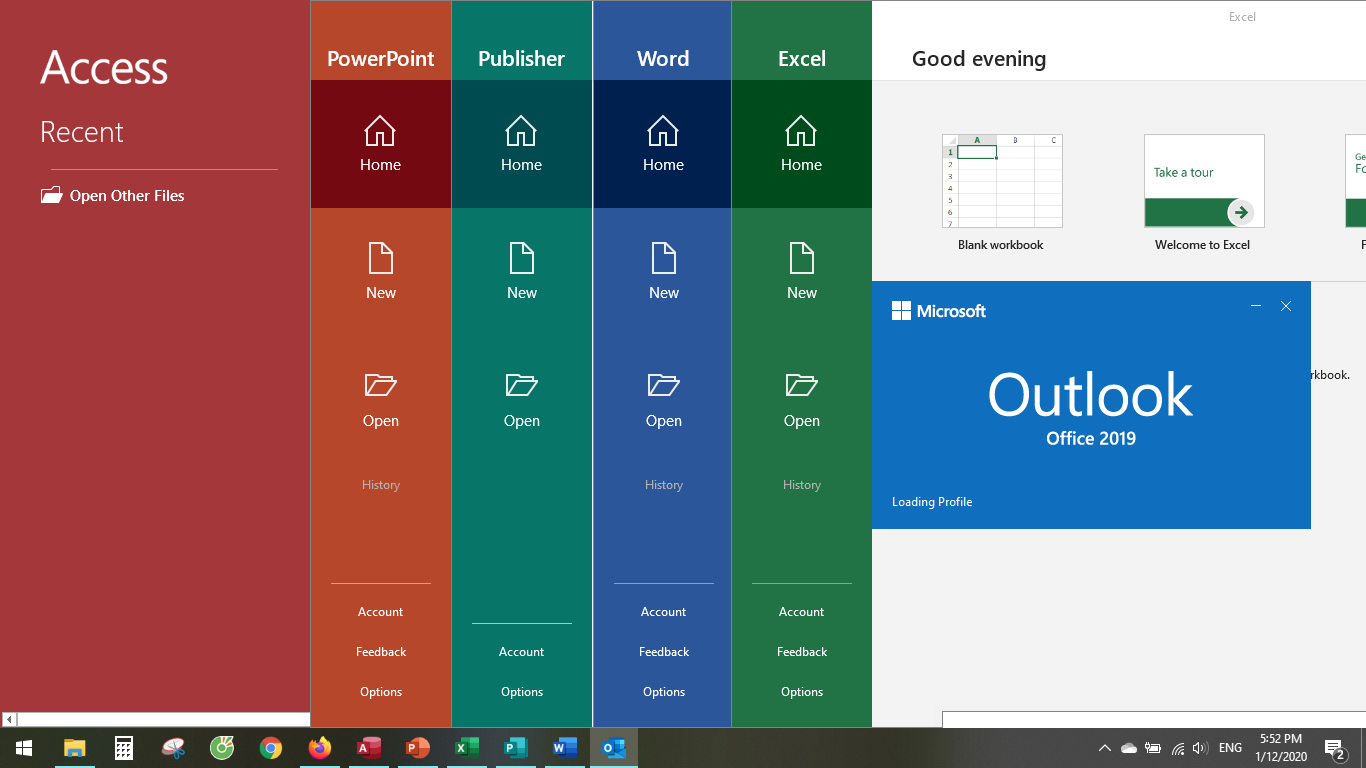This screenshot has height=768, width=1366.
Task: Open Account in the PowerPoint panel
Action: pyautogui.click(x=380, y=612)
